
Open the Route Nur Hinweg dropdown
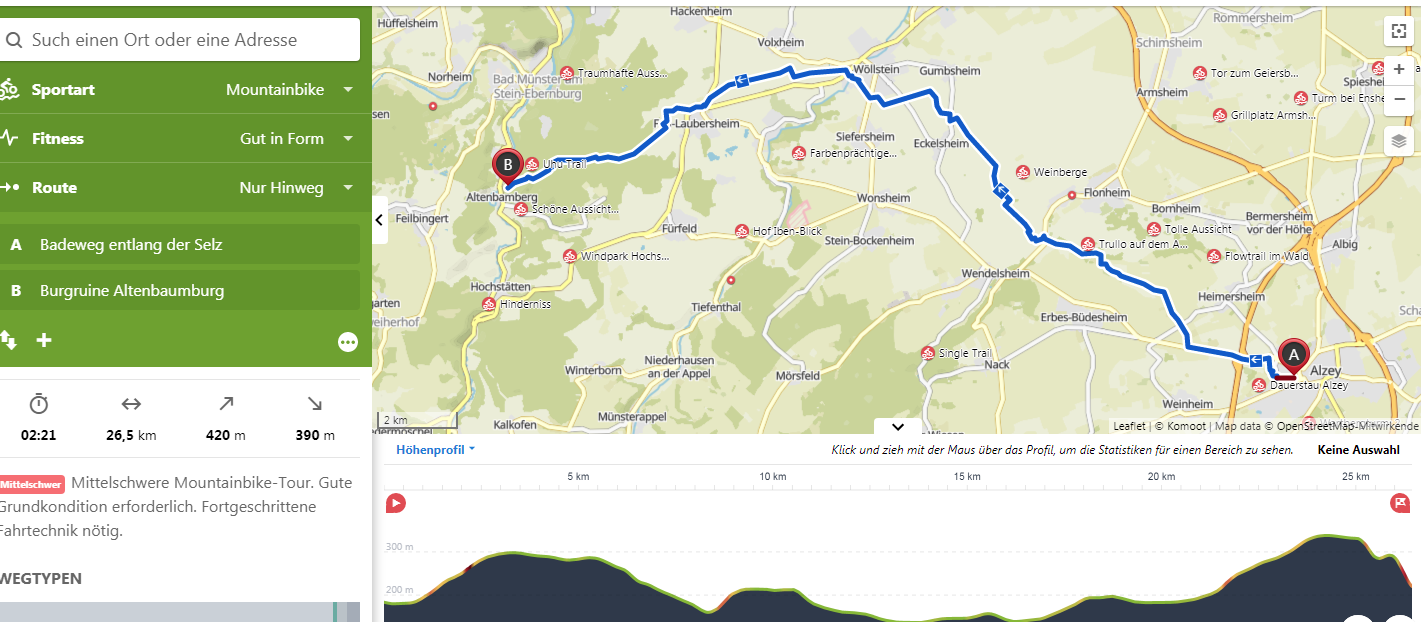click(x=185, y=187)
